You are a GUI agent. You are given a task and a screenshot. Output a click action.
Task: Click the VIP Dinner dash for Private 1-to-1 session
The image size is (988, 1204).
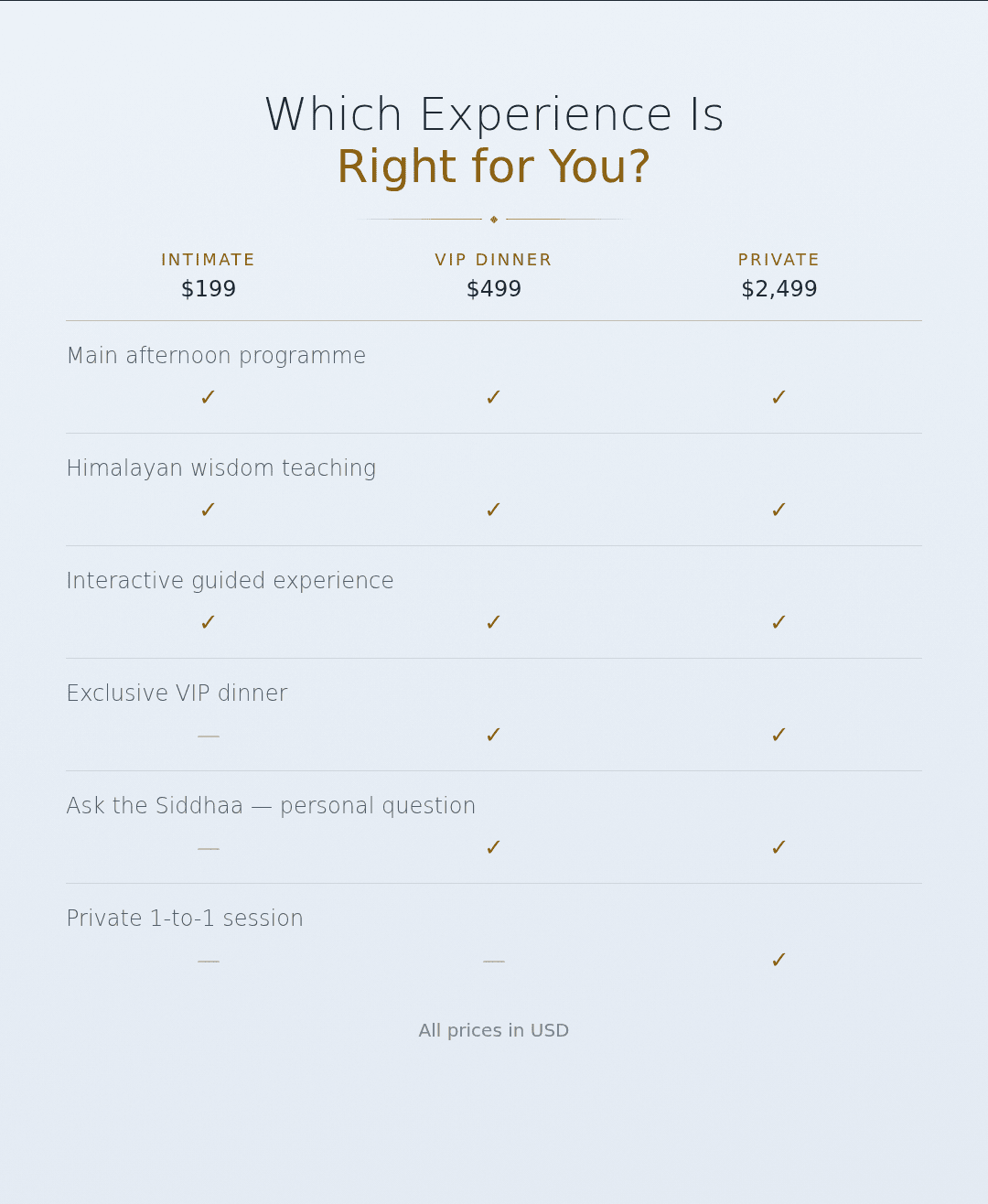click(x=494, y=962)
